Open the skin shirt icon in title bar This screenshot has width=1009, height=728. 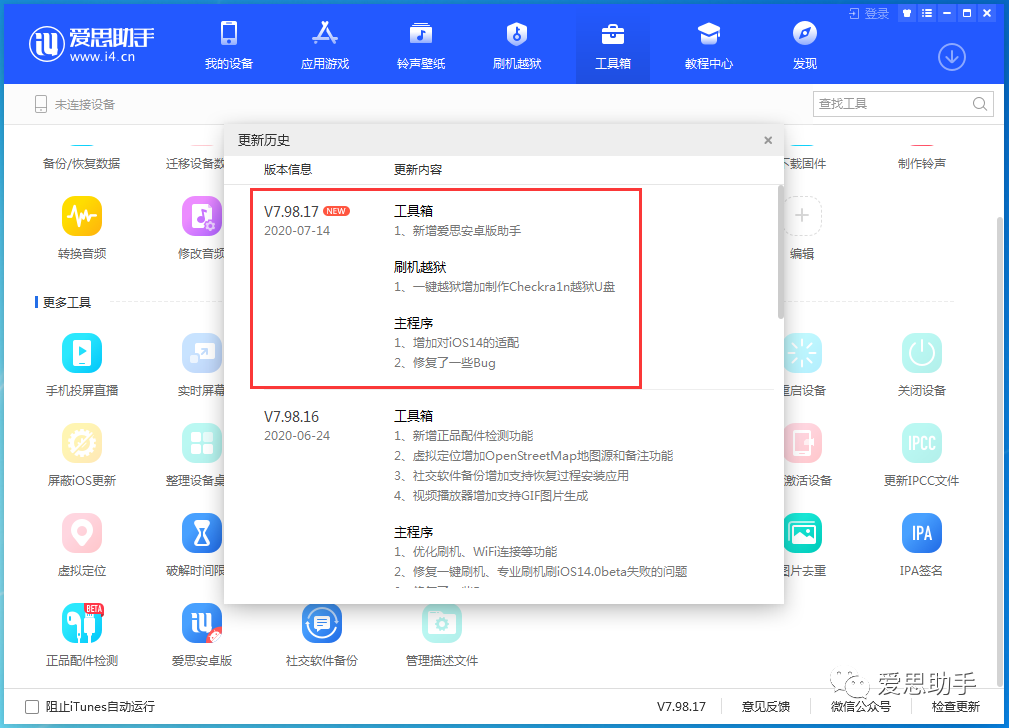pyautogui.click(x=907, y=14)
